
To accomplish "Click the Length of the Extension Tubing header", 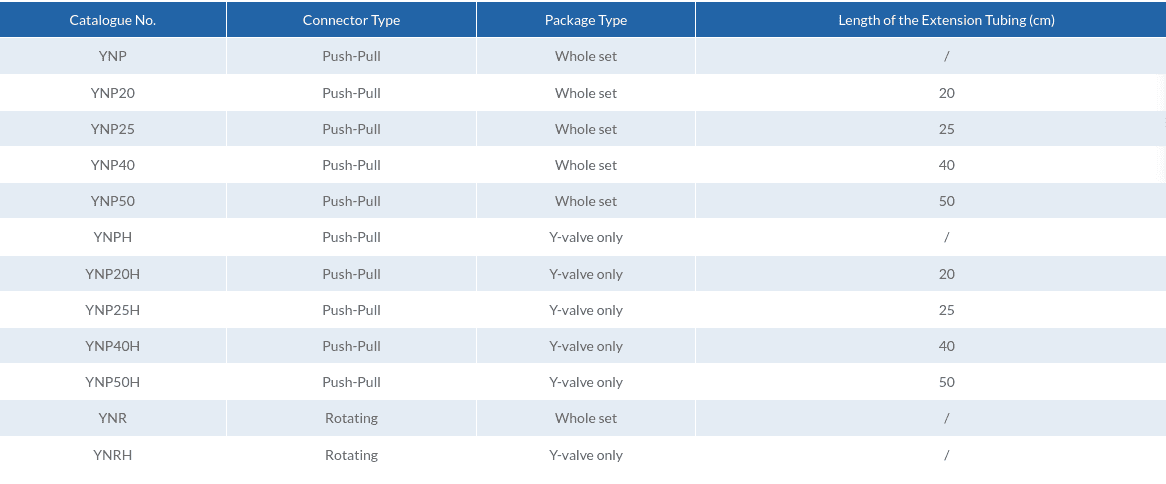I will pyautogui.click(x=946, y=20).
